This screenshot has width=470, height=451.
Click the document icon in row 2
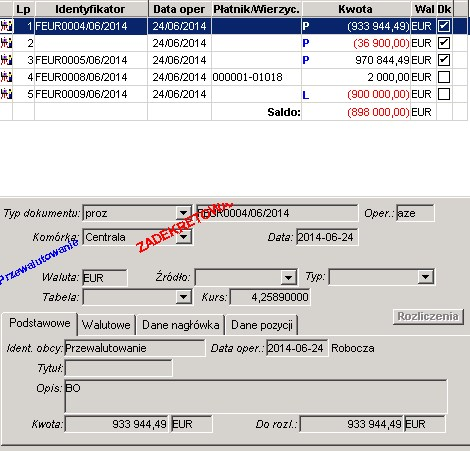coord(6,43)
